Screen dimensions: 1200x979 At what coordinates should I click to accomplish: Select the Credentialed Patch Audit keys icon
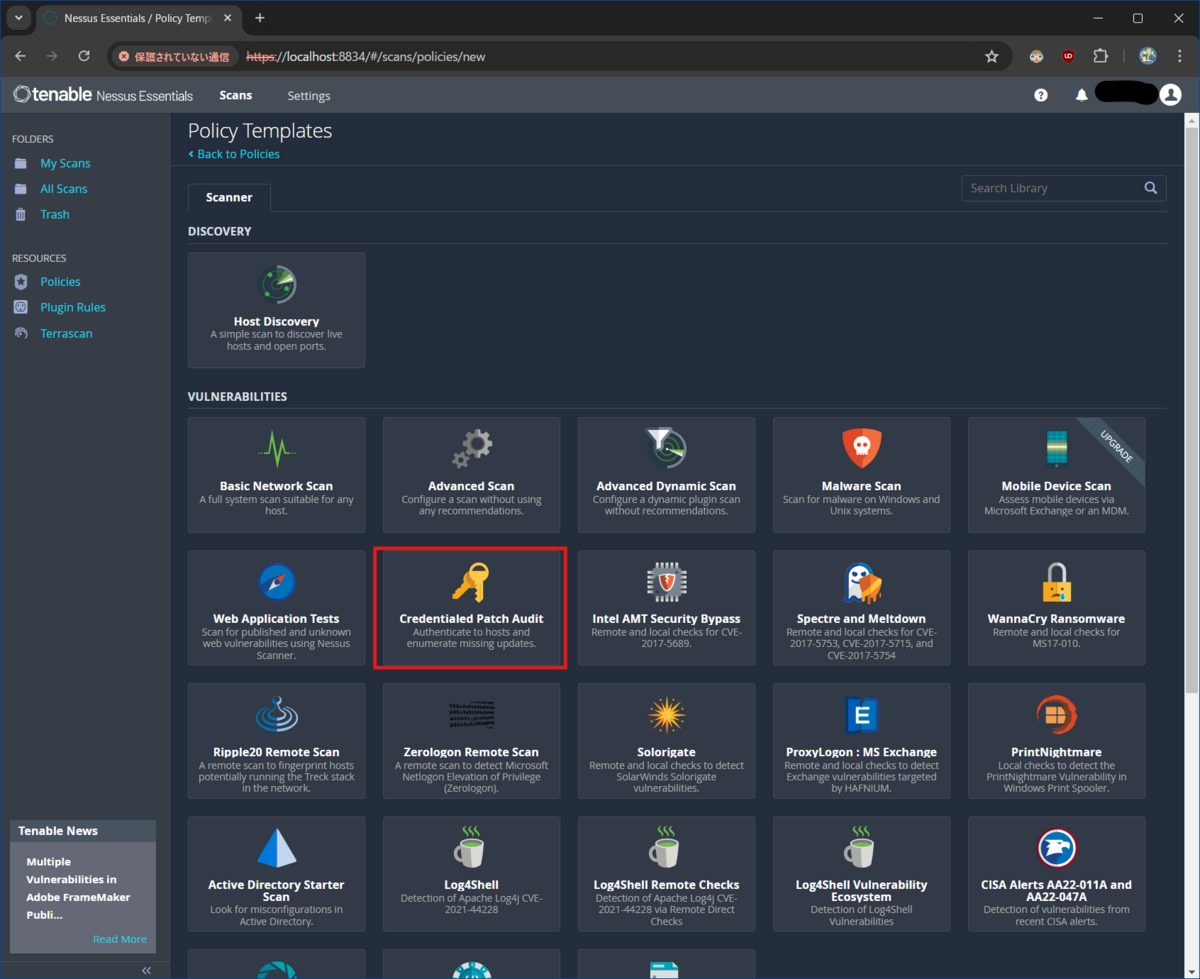point(471,582)
